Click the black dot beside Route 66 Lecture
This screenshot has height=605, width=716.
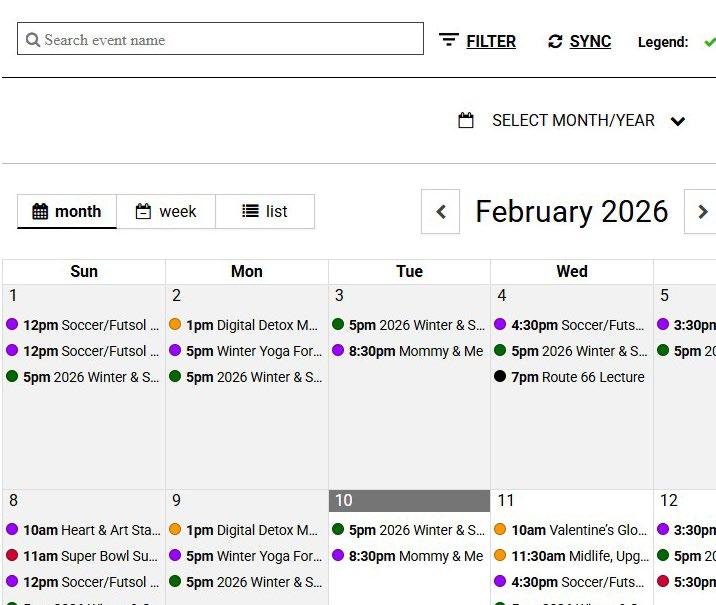[x=500, y=377]
